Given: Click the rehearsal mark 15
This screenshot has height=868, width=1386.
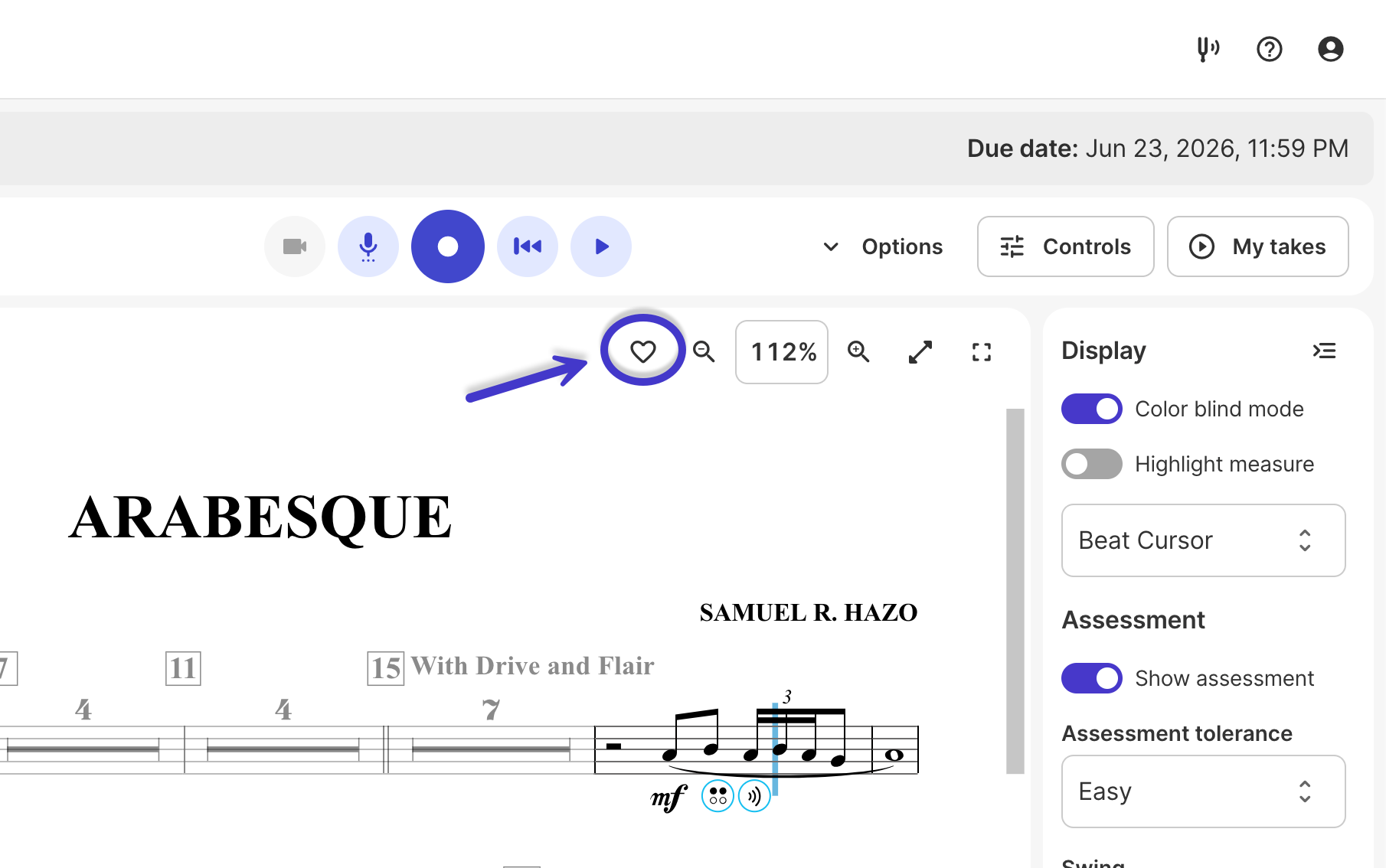Looking at the screenshot, I should point(386,668).
